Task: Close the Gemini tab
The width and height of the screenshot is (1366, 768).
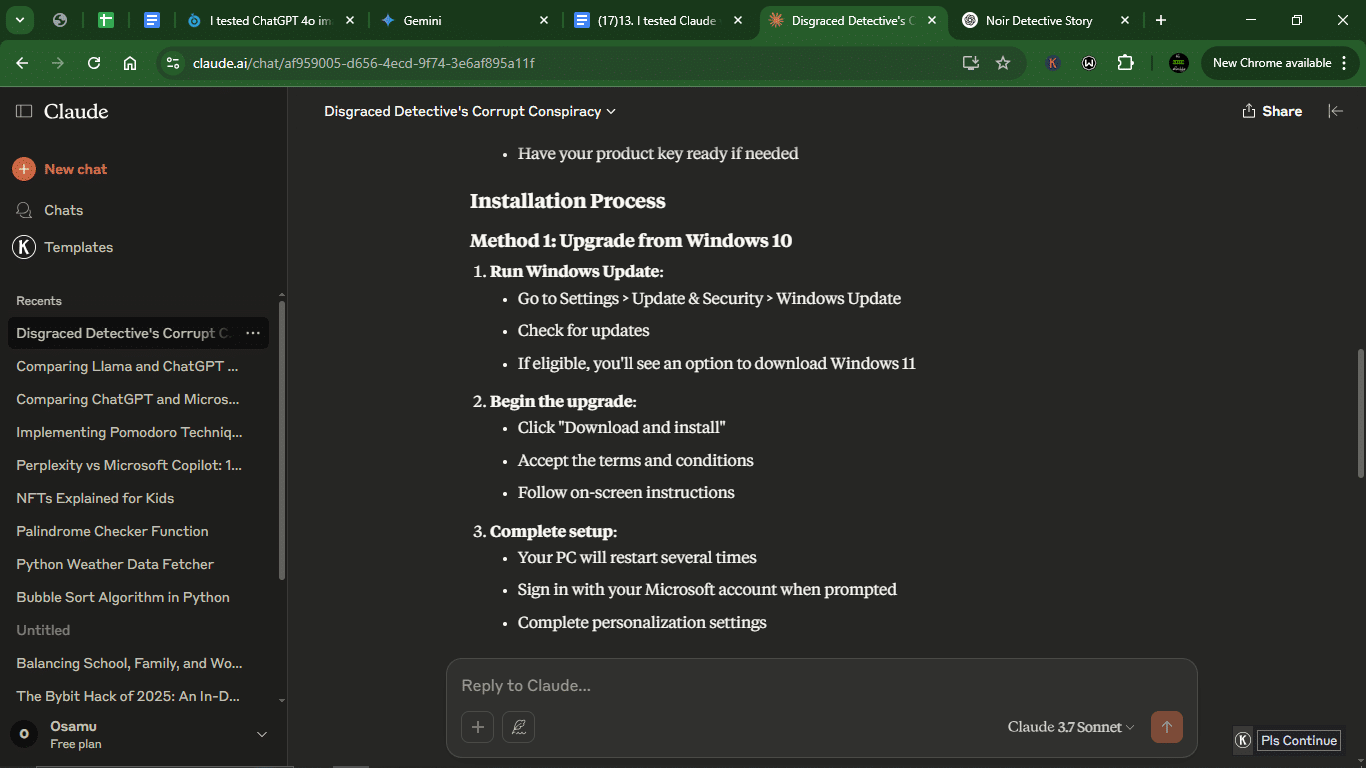Action: coord(544,20)
